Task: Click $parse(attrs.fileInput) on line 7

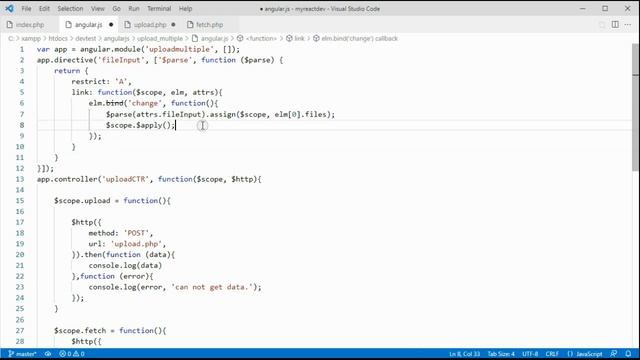Action: coord(156,114)
